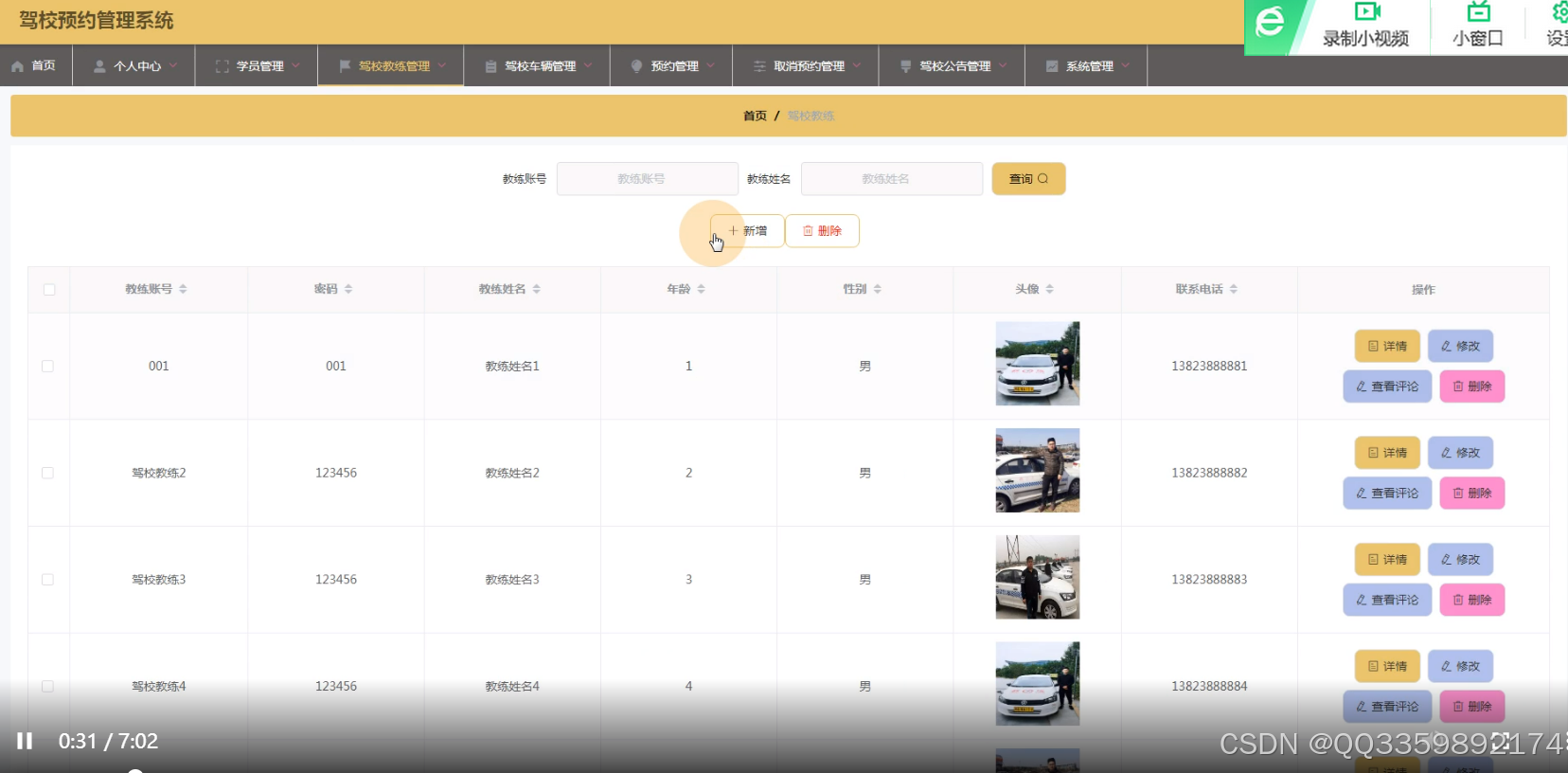Screen dimensions: 1568x773
Task: Sort by 密码 column arrows
Action: coord(348,289)
